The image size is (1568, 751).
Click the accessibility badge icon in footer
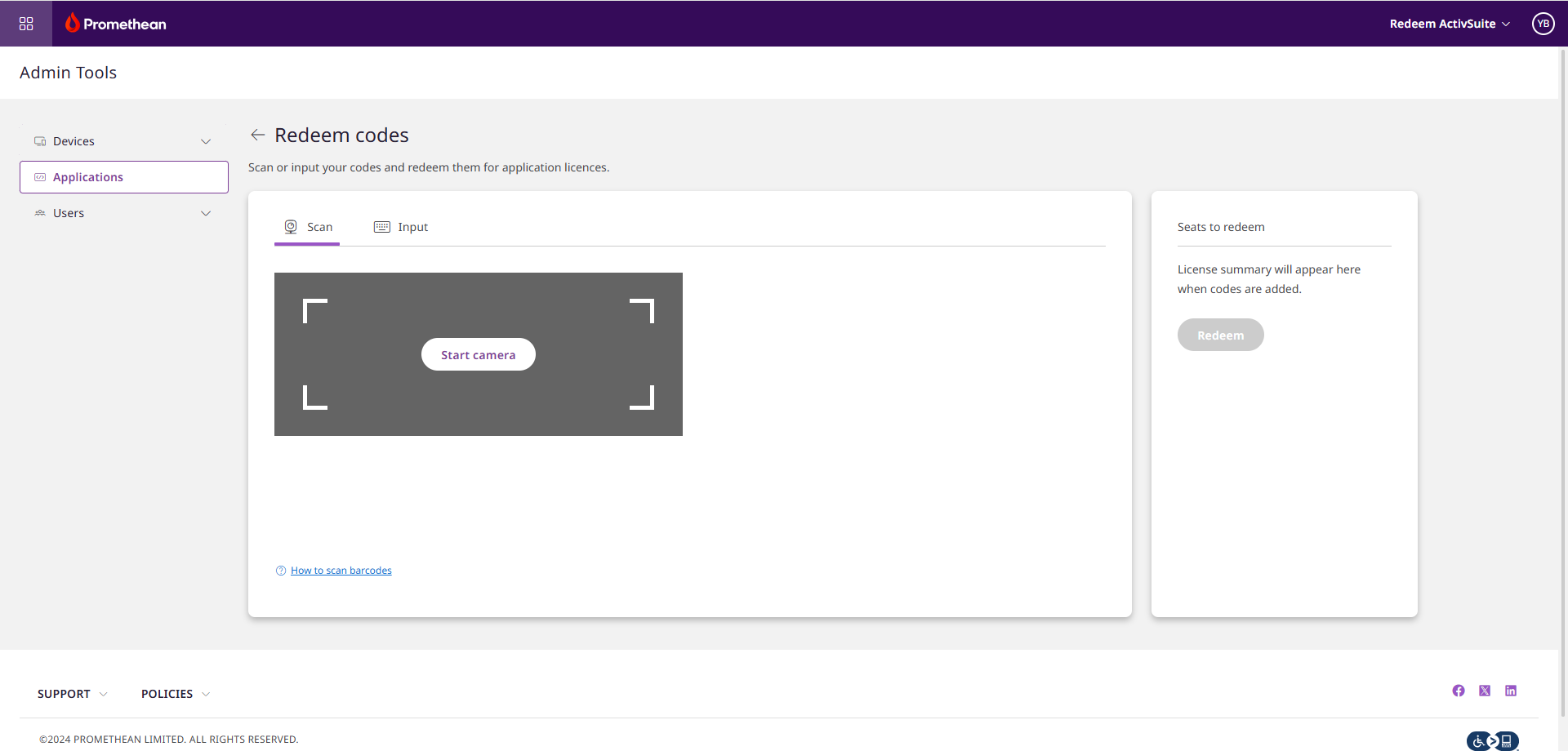point(1493,741)
